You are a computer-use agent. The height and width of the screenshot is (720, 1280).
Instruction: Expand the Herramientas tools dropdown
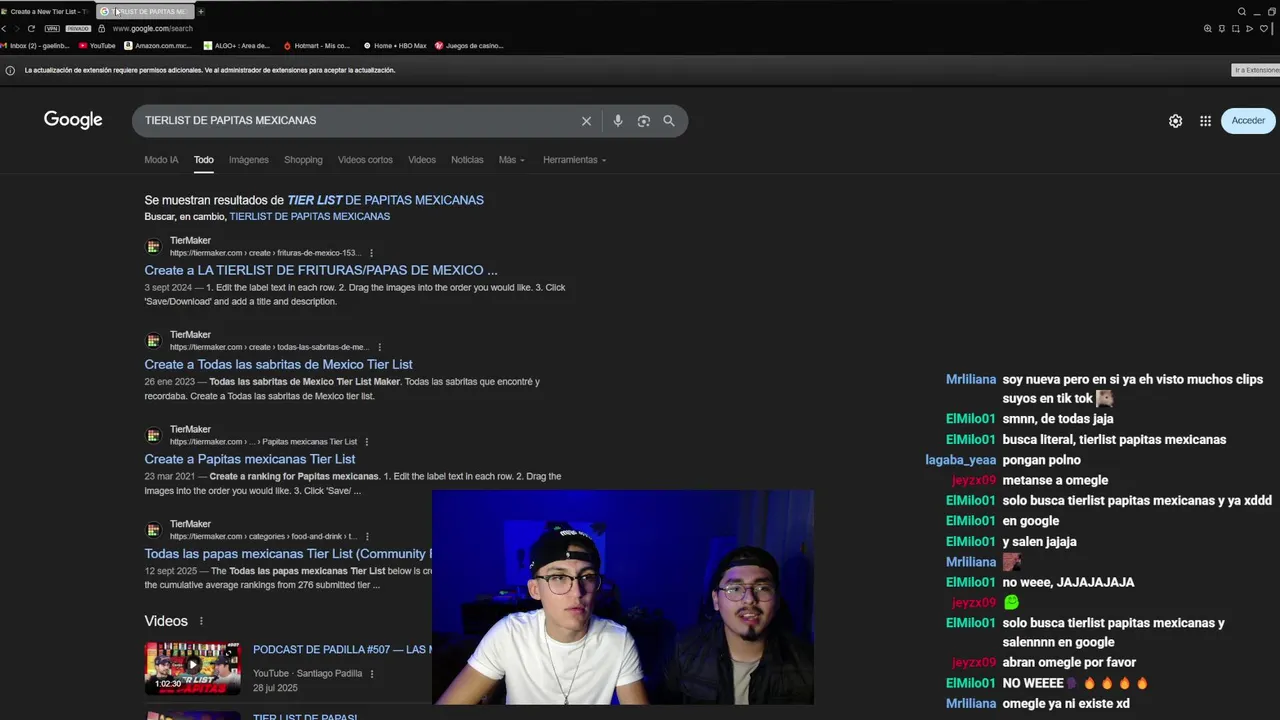pos(574,160)
